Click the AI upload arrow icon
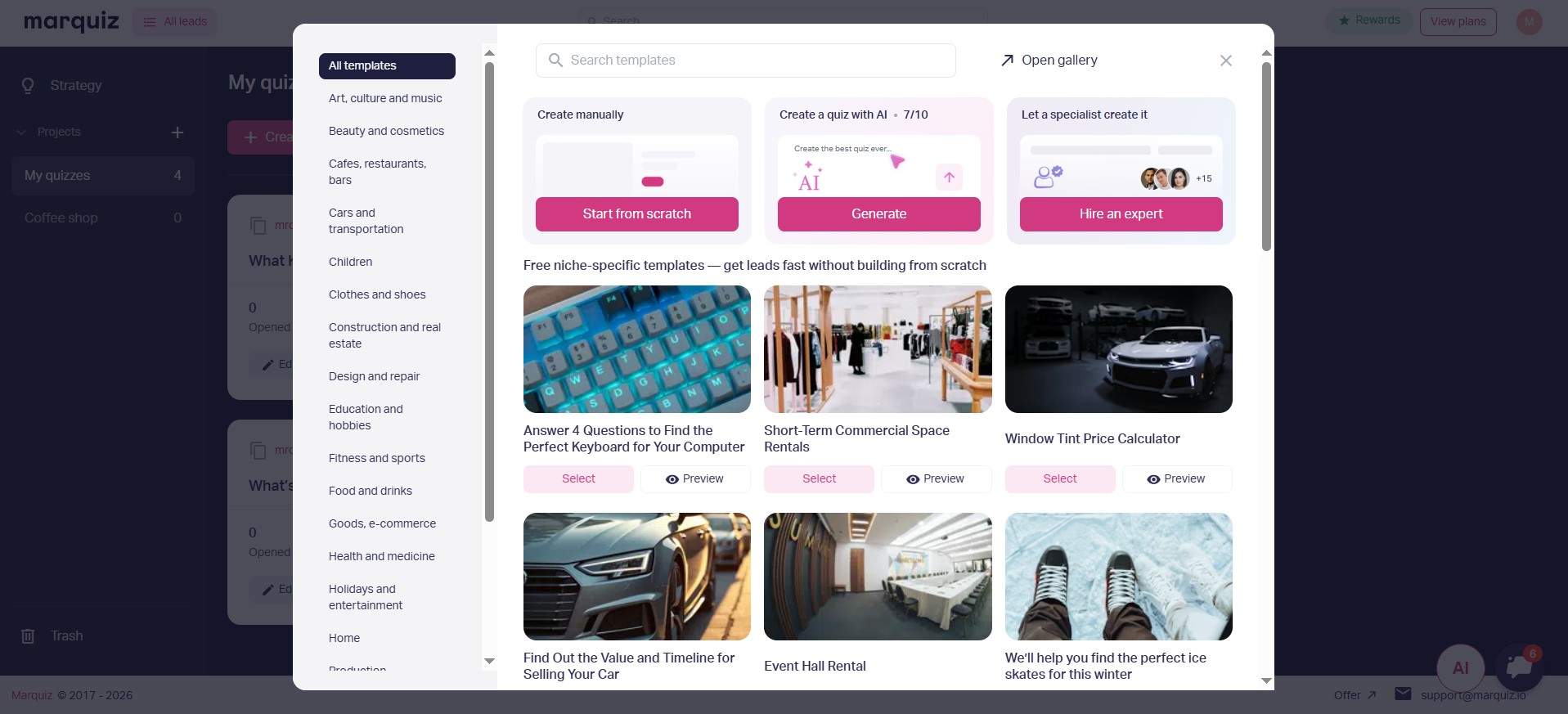 pyautogui.click(x=949, y=177)
